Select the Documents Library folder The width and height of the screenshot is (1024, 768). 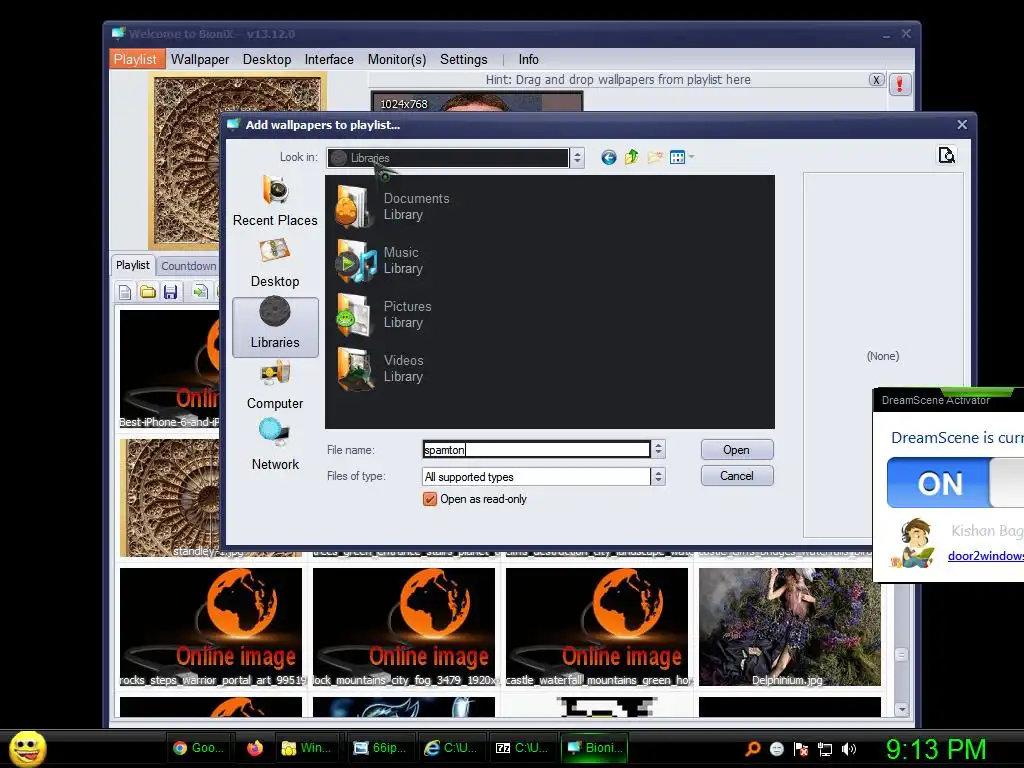point(392,206)
